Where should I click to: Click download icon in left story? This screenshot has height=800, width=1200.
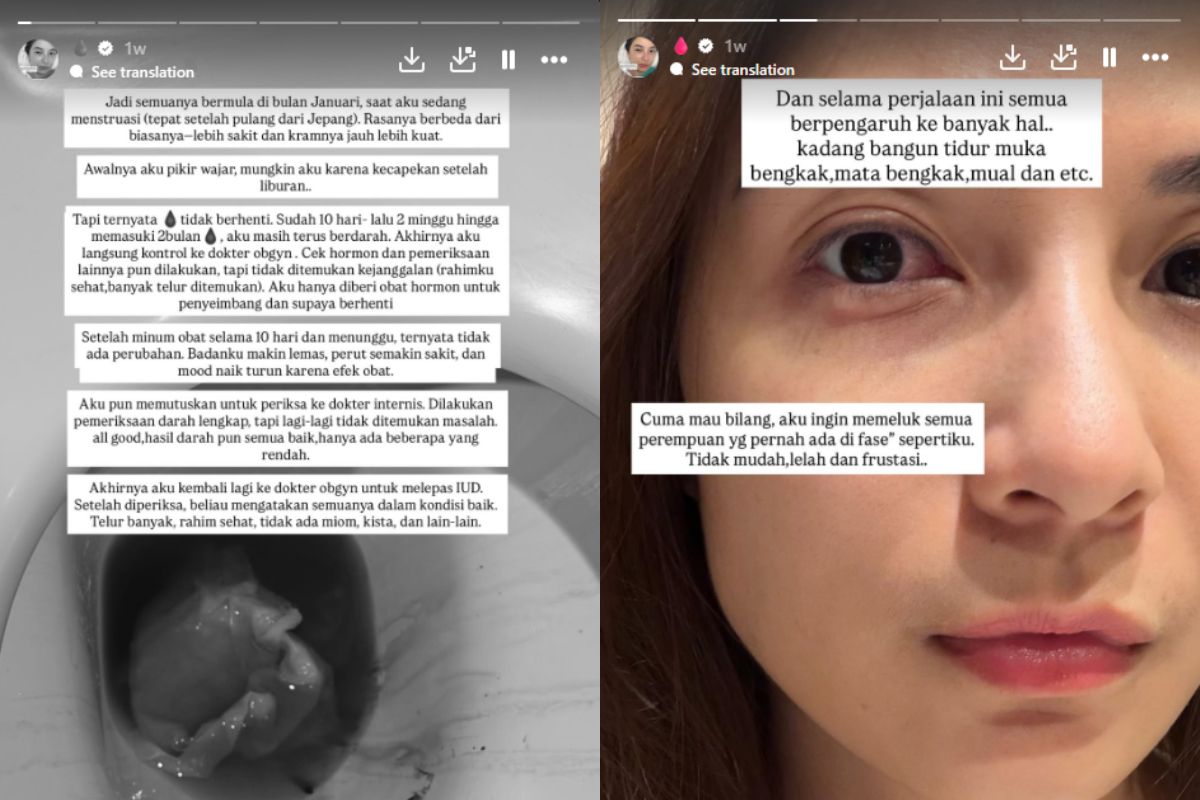coord(412,60)
